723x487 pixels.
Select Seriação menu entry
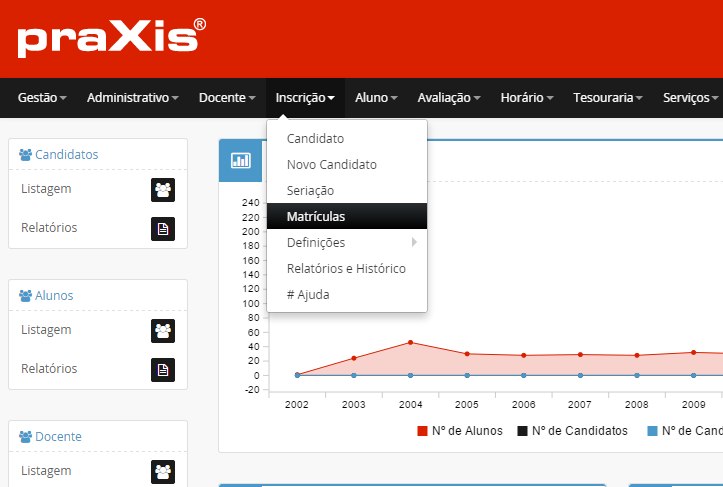pyautogui.click(x=310, y=190)
